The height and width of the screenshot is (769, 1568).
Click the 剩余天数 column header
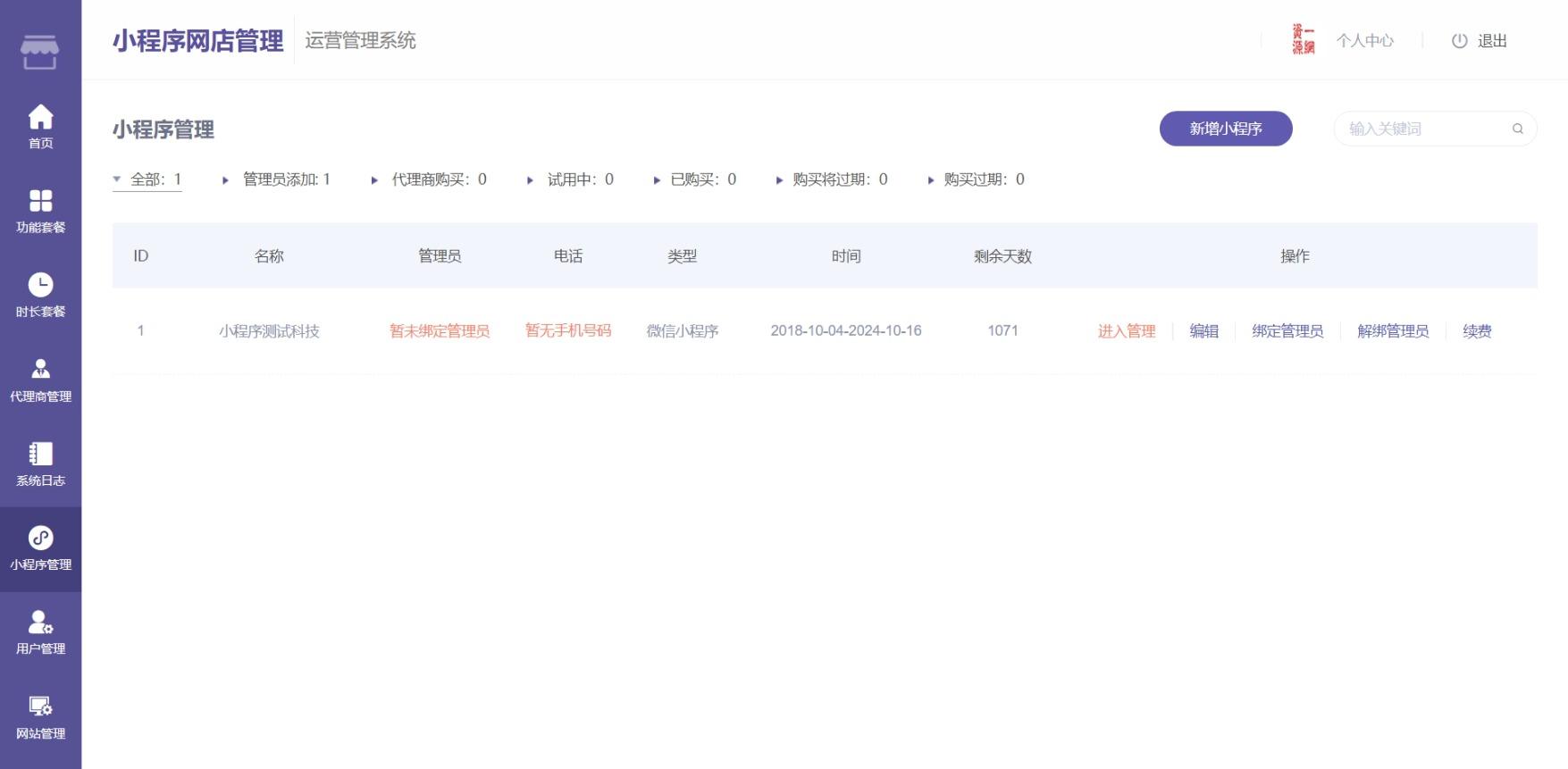coord(1002,256)
